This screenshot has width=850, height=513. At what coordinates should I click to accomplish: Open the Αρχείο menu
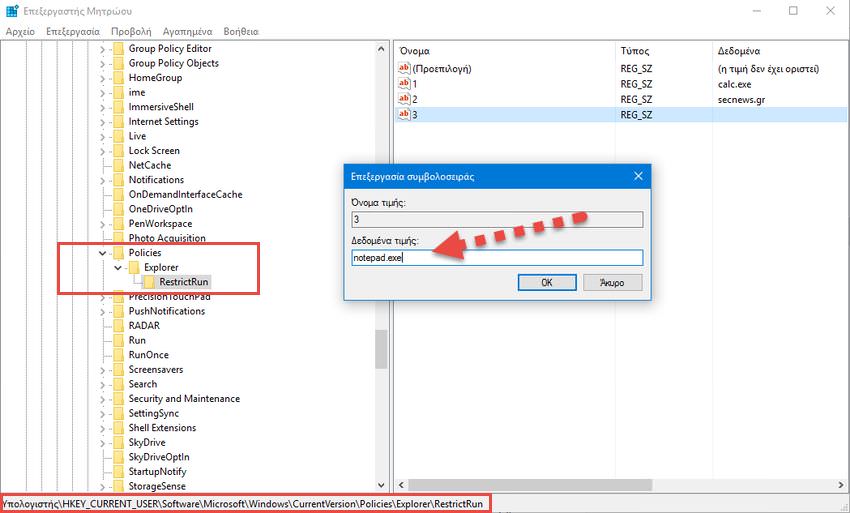pyautogui.click(x=20, y=31)
